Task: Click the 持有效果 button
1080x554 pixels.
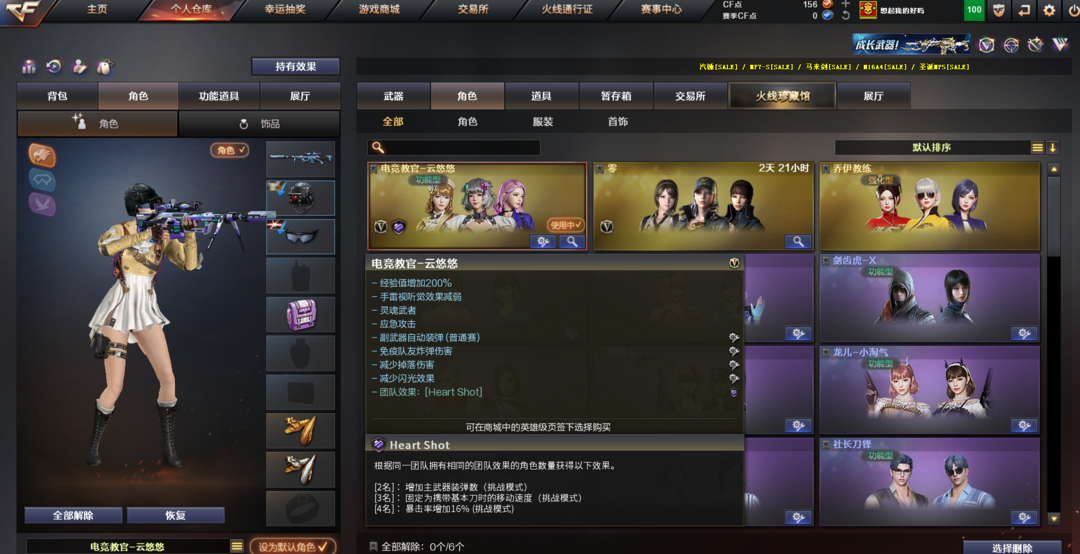Action: click(x=295, y=67)
